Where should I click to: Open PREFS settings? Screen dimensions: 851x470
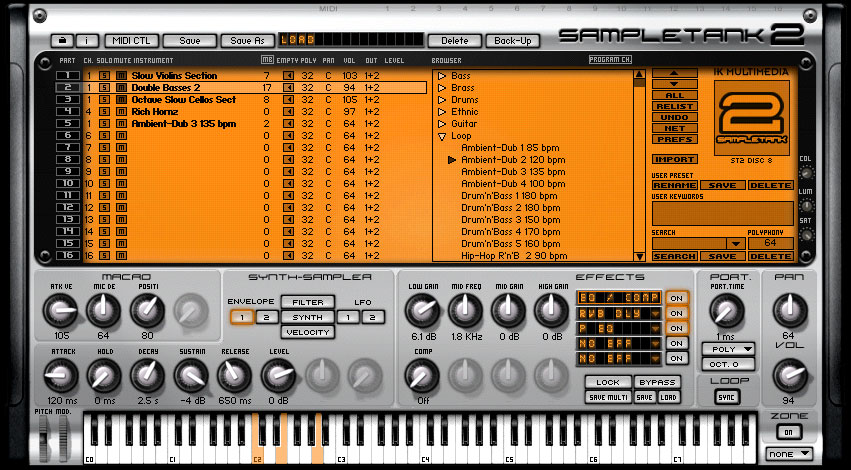pyautogui.click(x=675, y=139)
